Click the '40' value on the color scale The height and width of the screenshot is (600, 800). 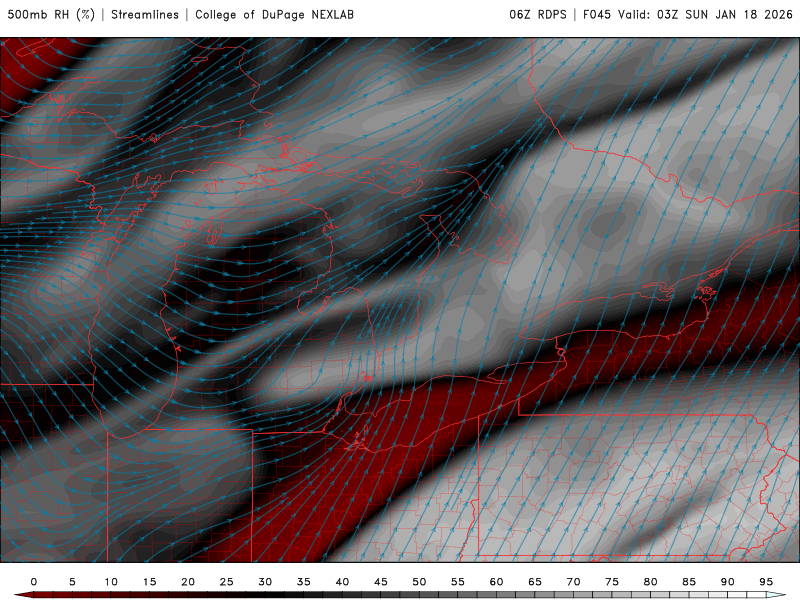(x=342, y=582)
